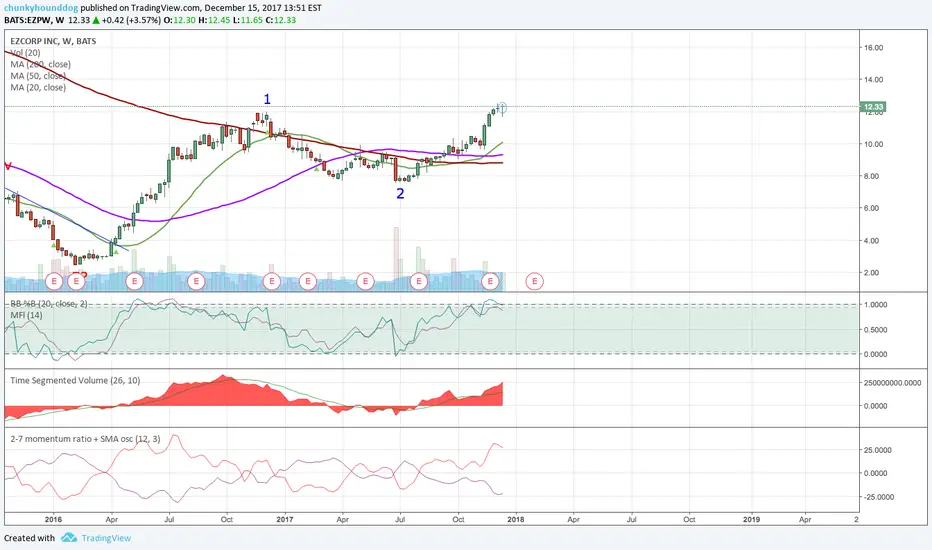This screenshot has height=550, width=932.
Task: Click the future earnings marker before 2018
Action: [534, 281]
